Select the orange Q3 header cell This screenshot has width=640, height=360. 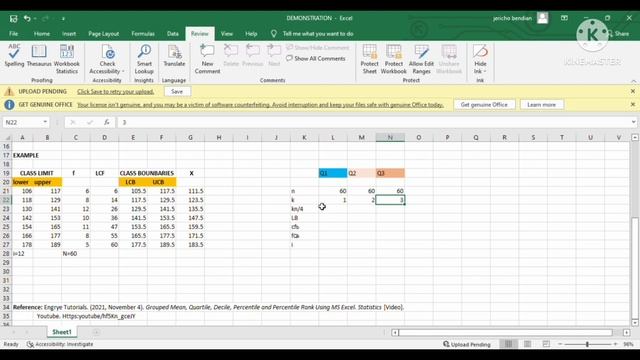tap(390, 173)
